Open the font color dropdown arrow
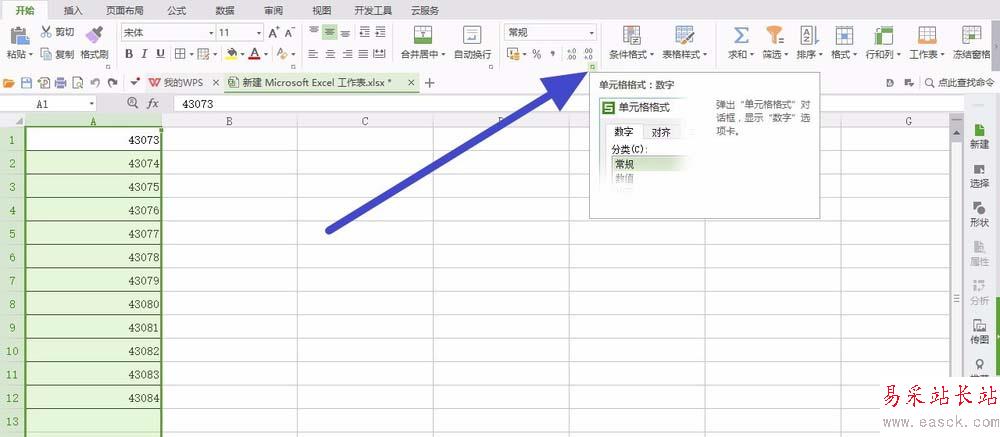Image resolution: width=1000 pixels, height=437 pixels. (266, 55)
